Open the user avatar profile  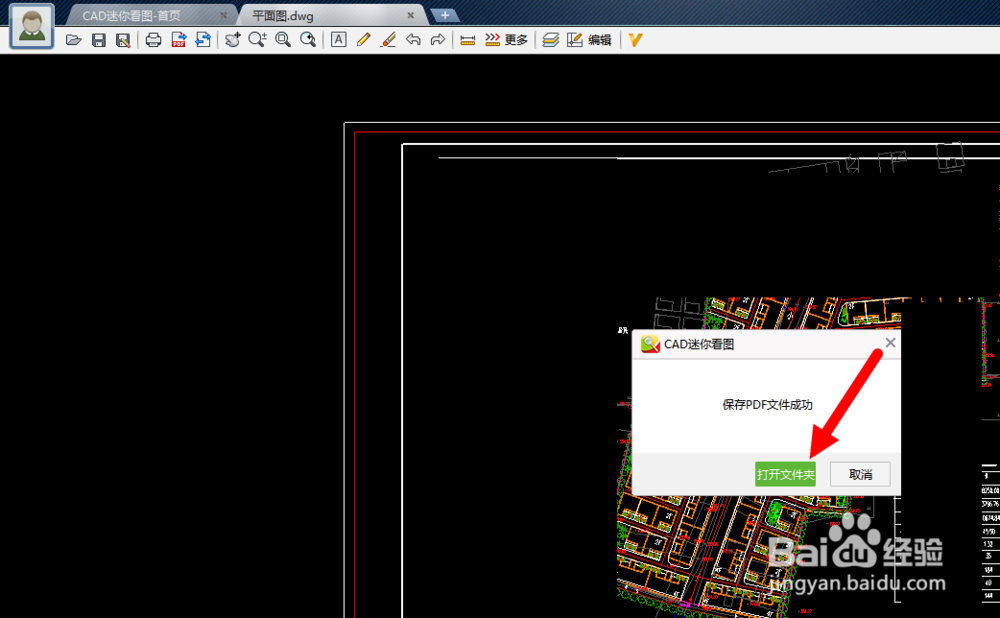(x=32, y=26)
